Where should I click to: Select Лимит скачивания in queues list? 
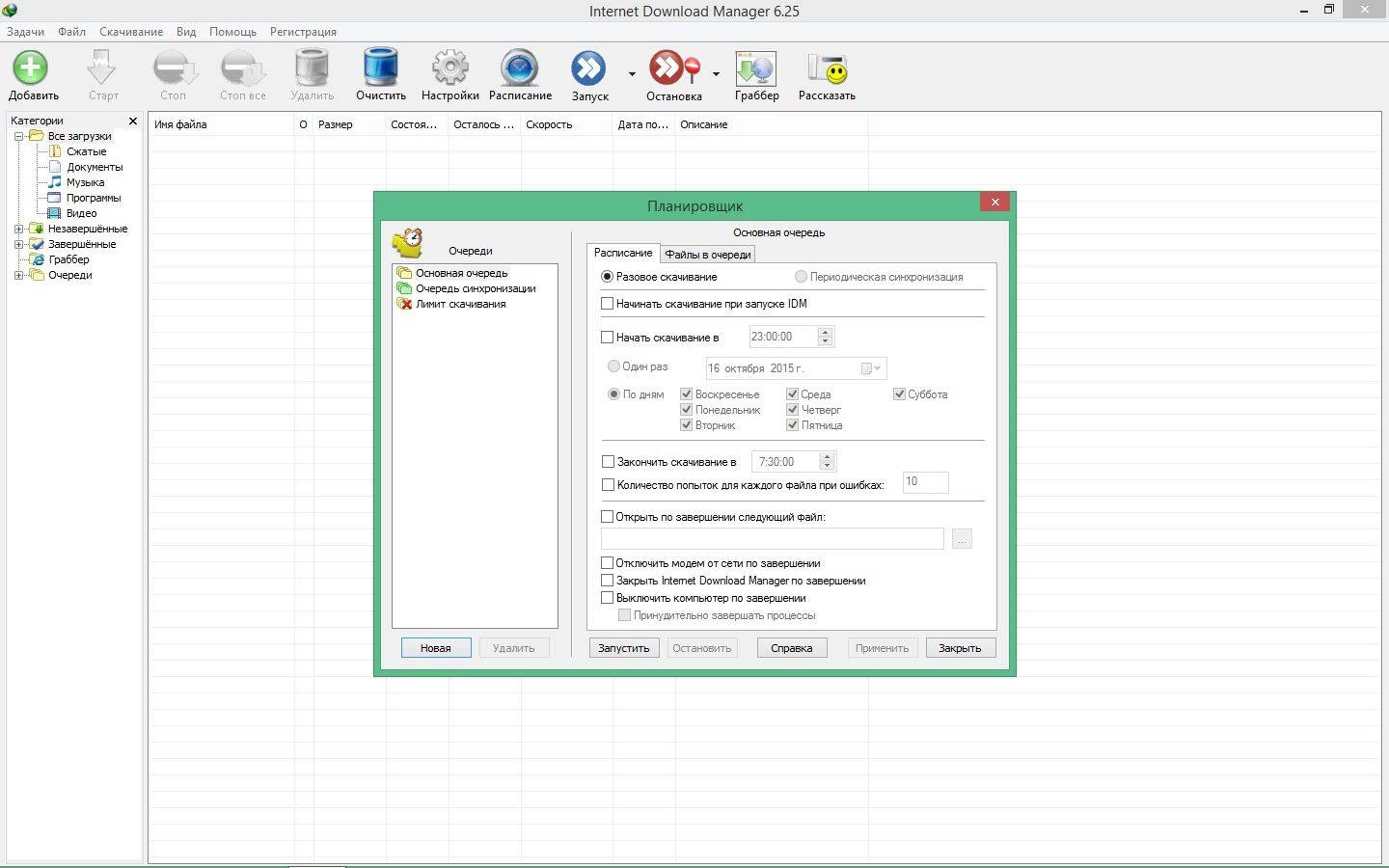tap(460, 304)
